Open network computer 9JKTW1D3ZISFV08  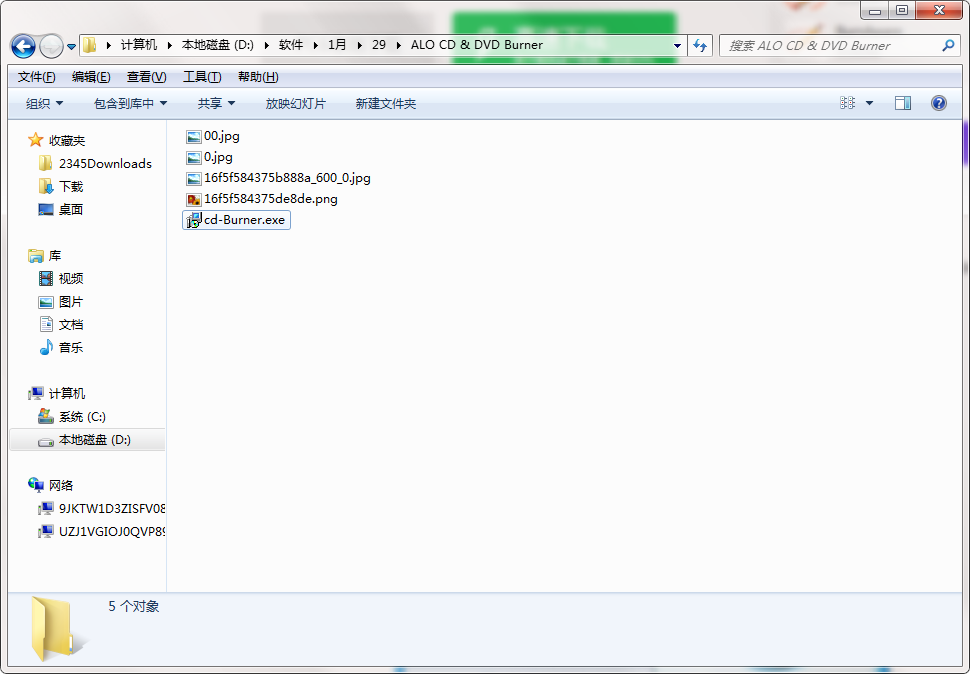[101, 508]
